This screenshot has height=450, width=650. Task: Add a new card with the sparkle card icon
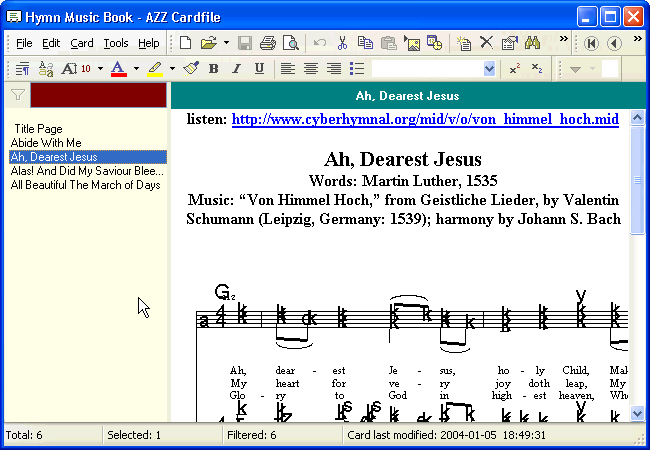point(463,43)
